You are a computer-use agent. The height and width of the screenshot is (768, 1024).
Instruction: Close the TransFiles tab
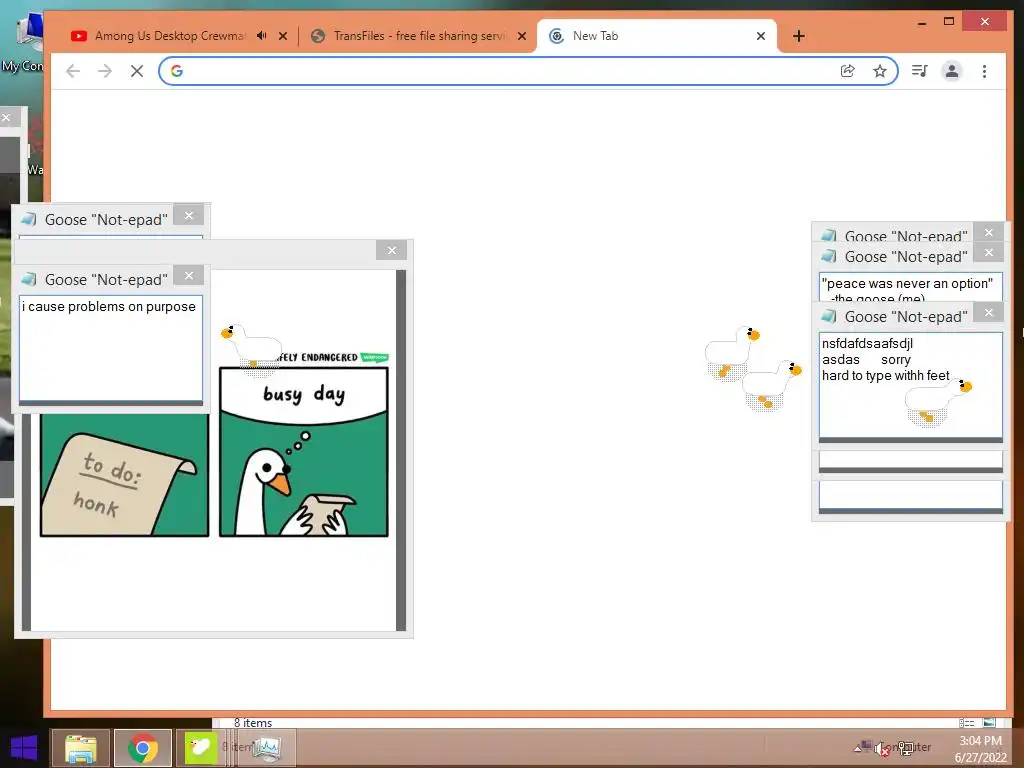pyautogui.click(x=522, y=36)
